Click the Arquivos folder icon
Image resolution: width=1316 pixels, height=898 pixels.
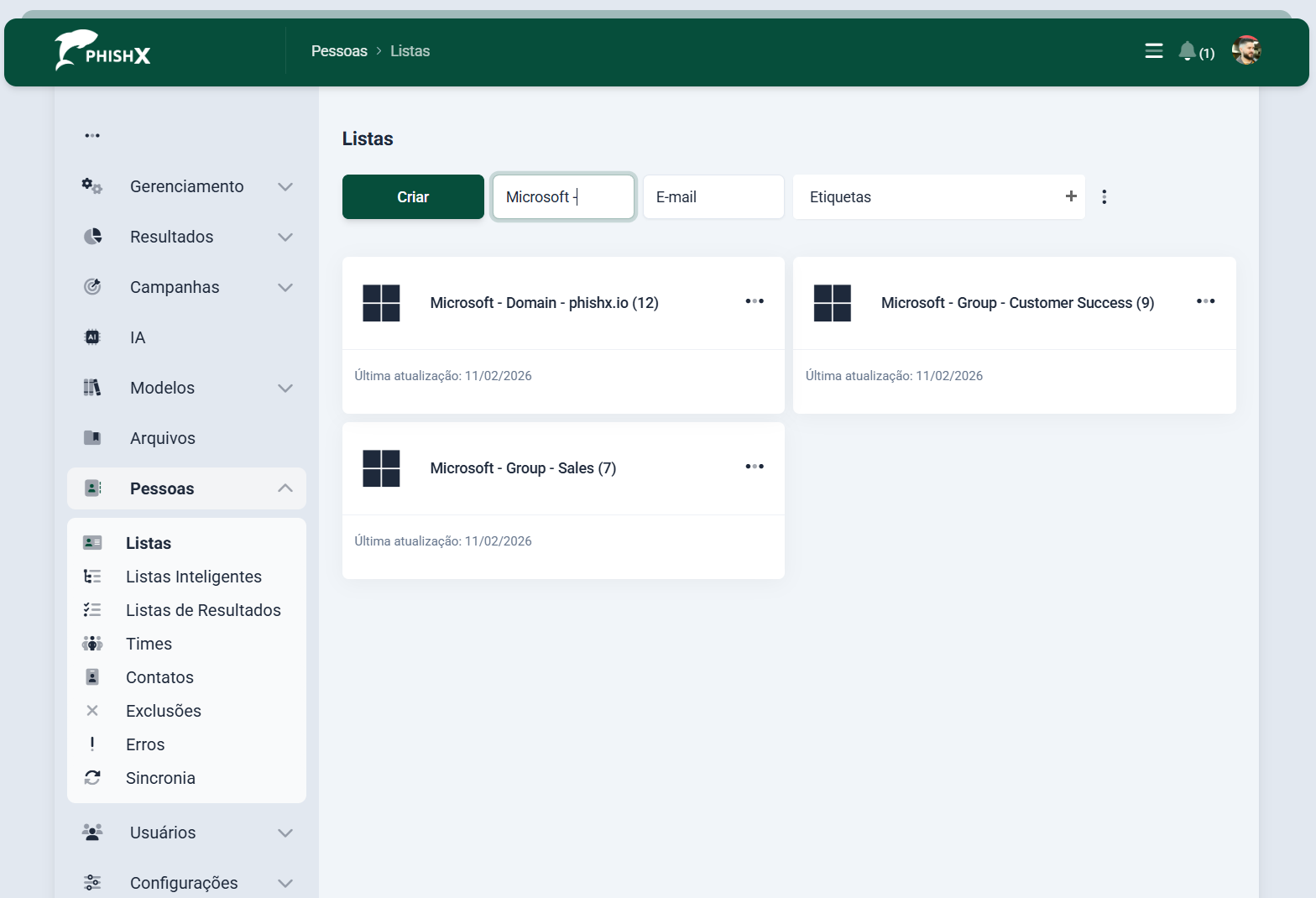(x=92, y=438)
